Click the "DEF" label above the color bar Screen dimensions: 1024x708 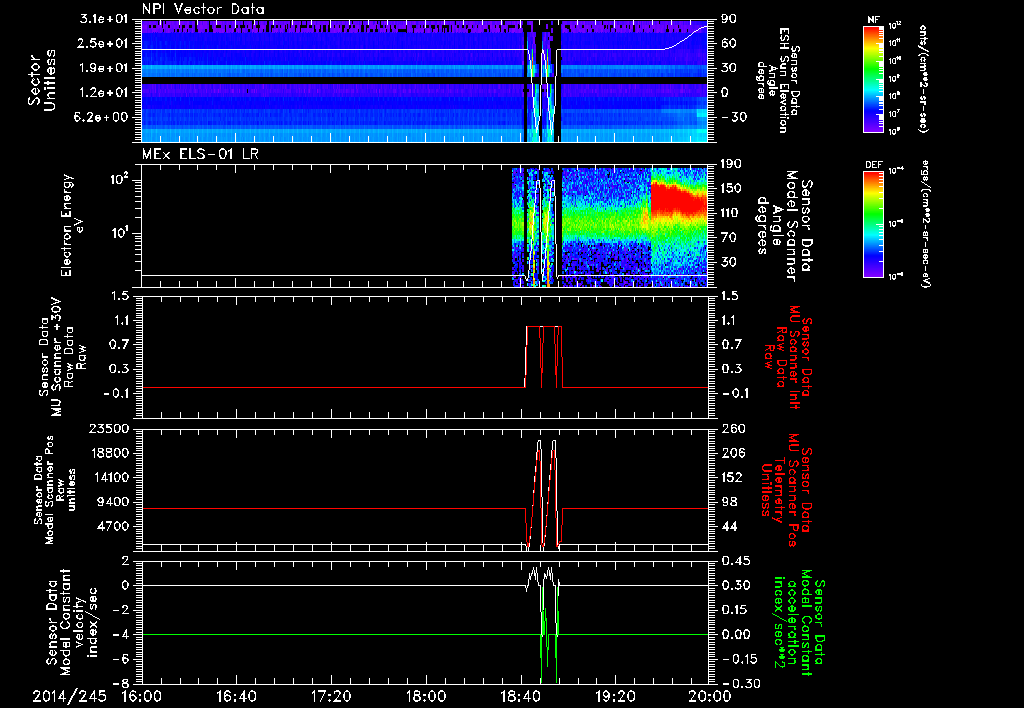click(873, 165)
